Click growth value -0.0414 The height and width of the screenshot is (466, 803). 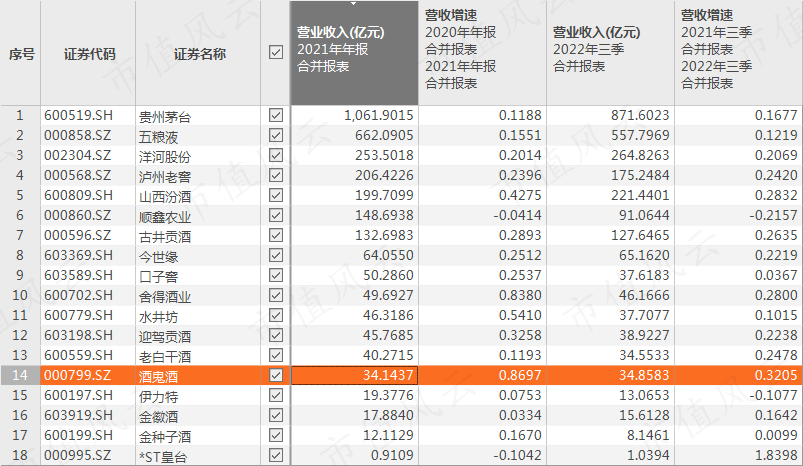tap(517, 215)
